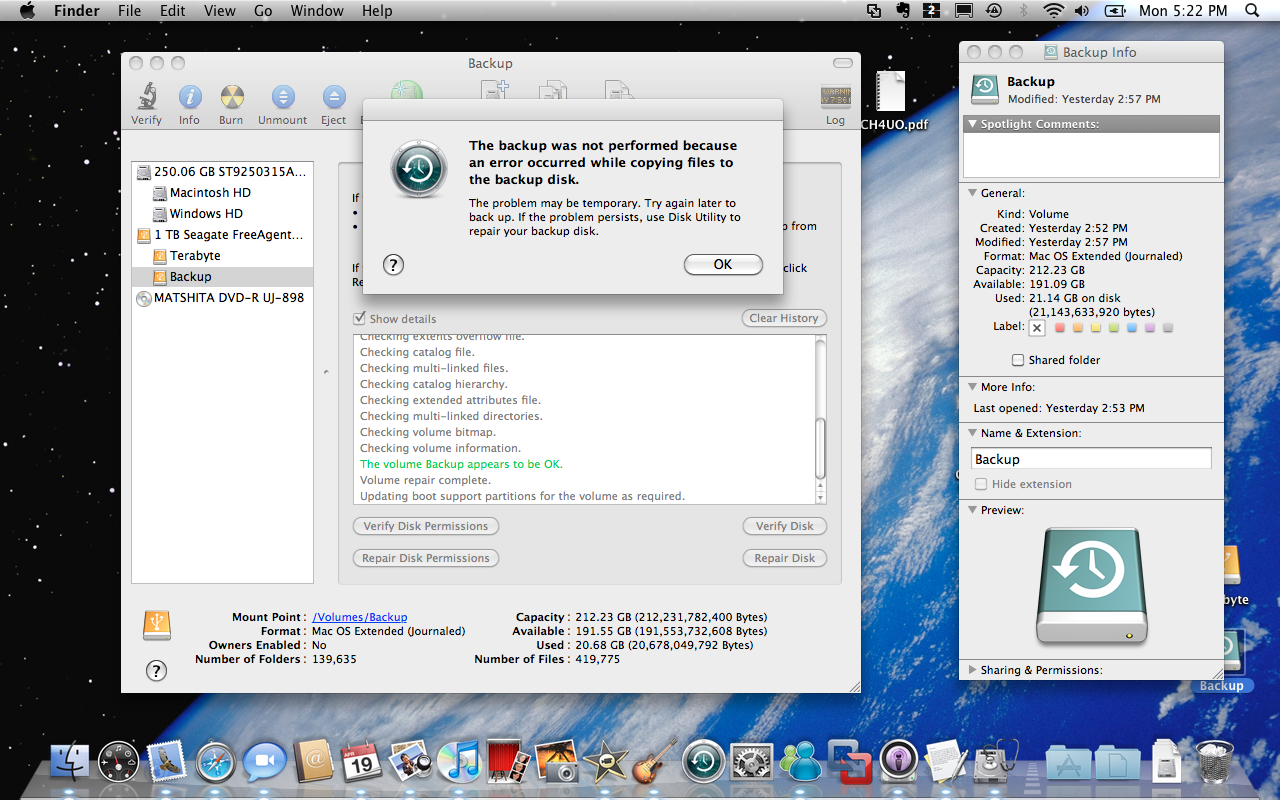Open the Window menu
Viewport: 1280px width, 800px height.
pos(316,11)
